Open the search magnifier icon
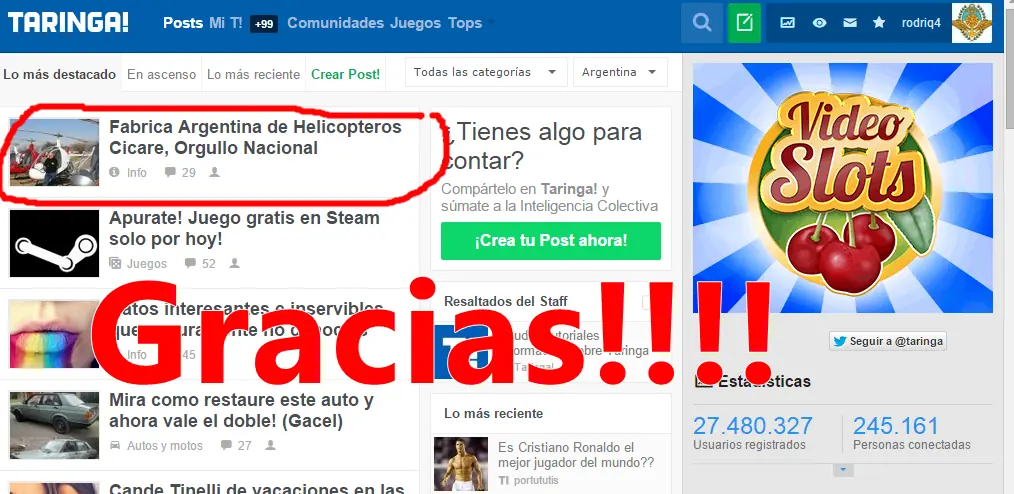 tap(702, 23)
